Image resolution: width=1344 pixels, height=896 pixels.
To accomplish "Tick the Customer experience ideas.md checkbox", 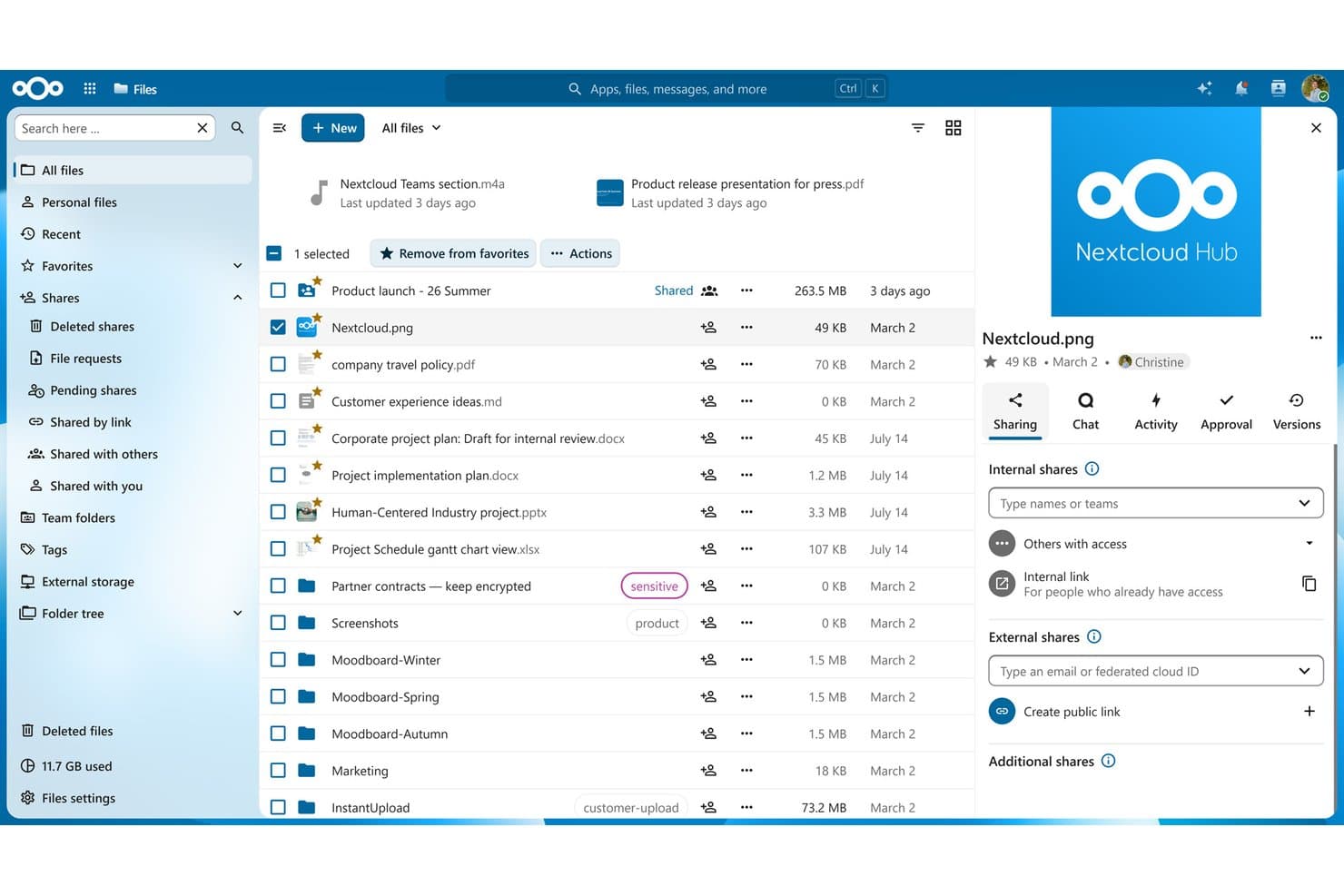I will [x=278, y=401].
